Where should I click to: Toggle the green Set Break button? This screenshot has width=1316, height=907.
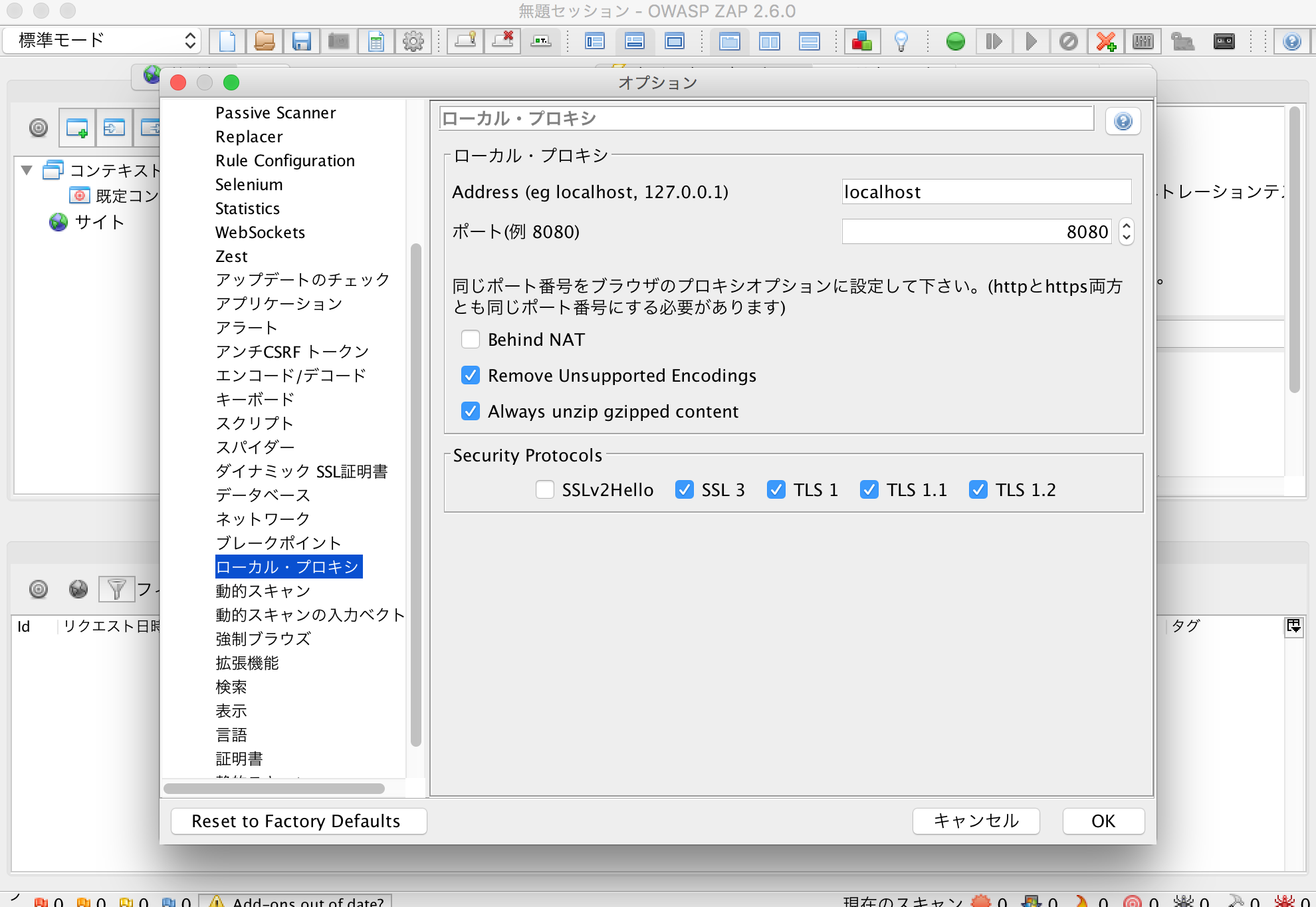955,41
